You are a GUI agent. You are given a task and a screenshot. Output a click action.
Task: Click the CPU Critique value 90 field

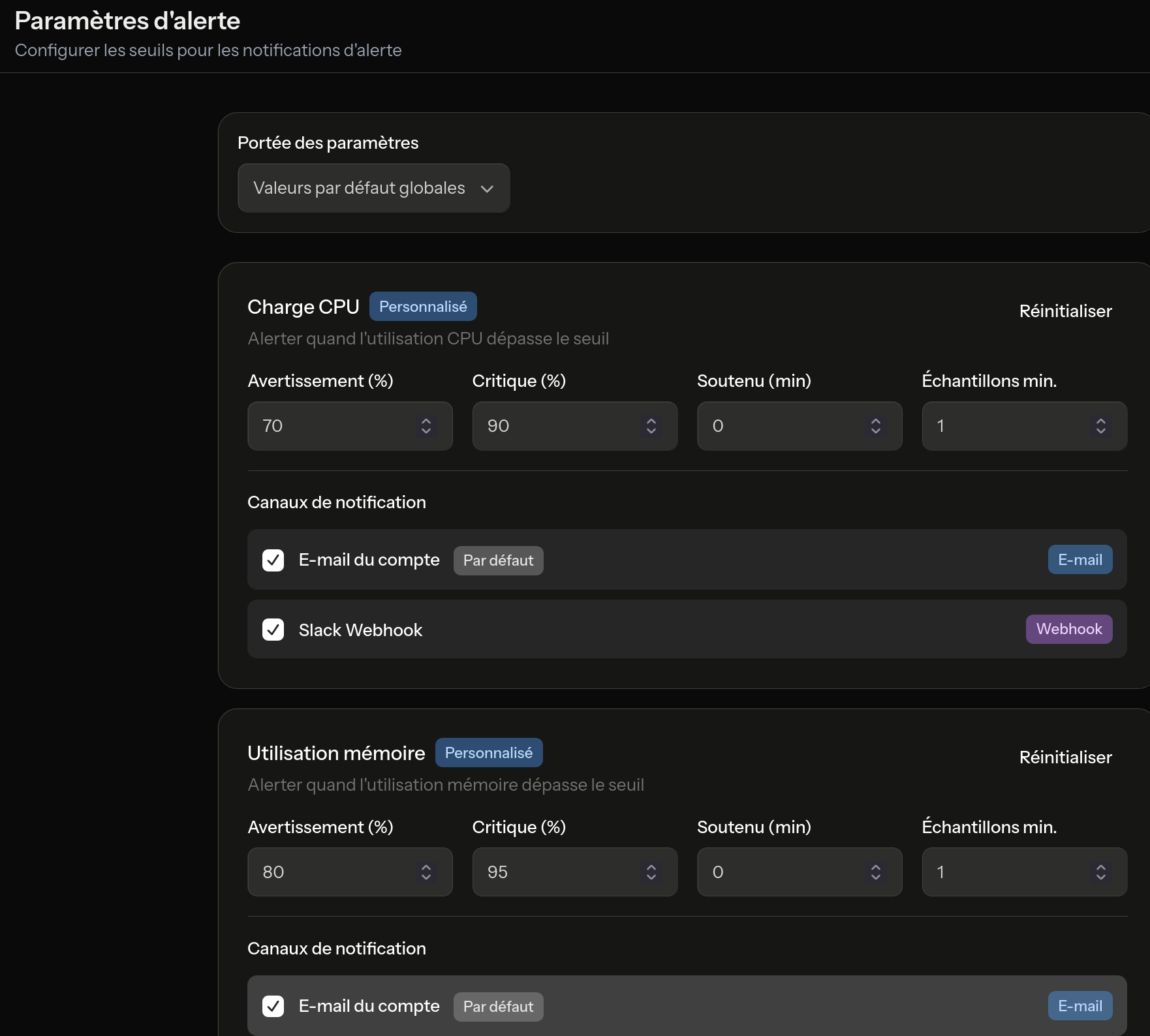coord(552,426)
